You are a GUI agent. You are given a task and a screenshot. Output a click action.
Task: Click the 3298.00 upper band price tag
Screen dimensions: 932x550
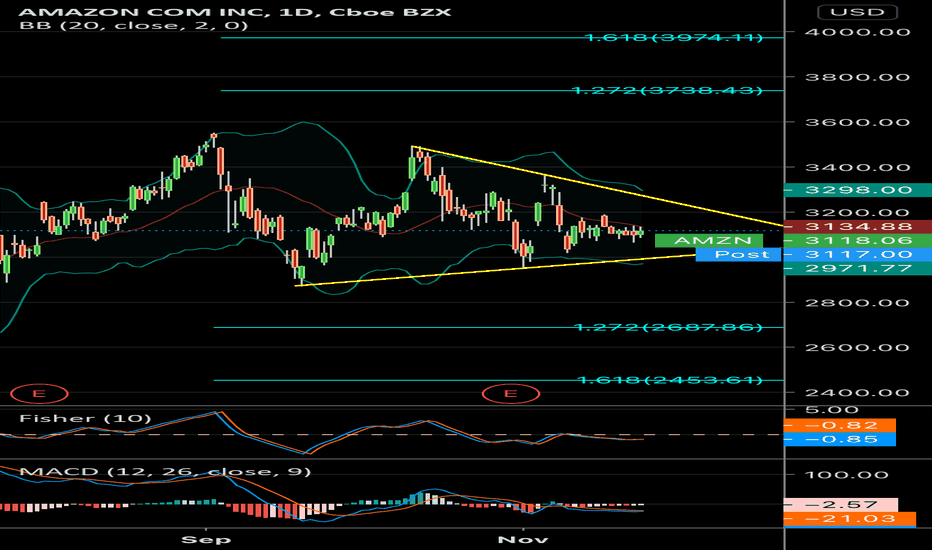858,190
